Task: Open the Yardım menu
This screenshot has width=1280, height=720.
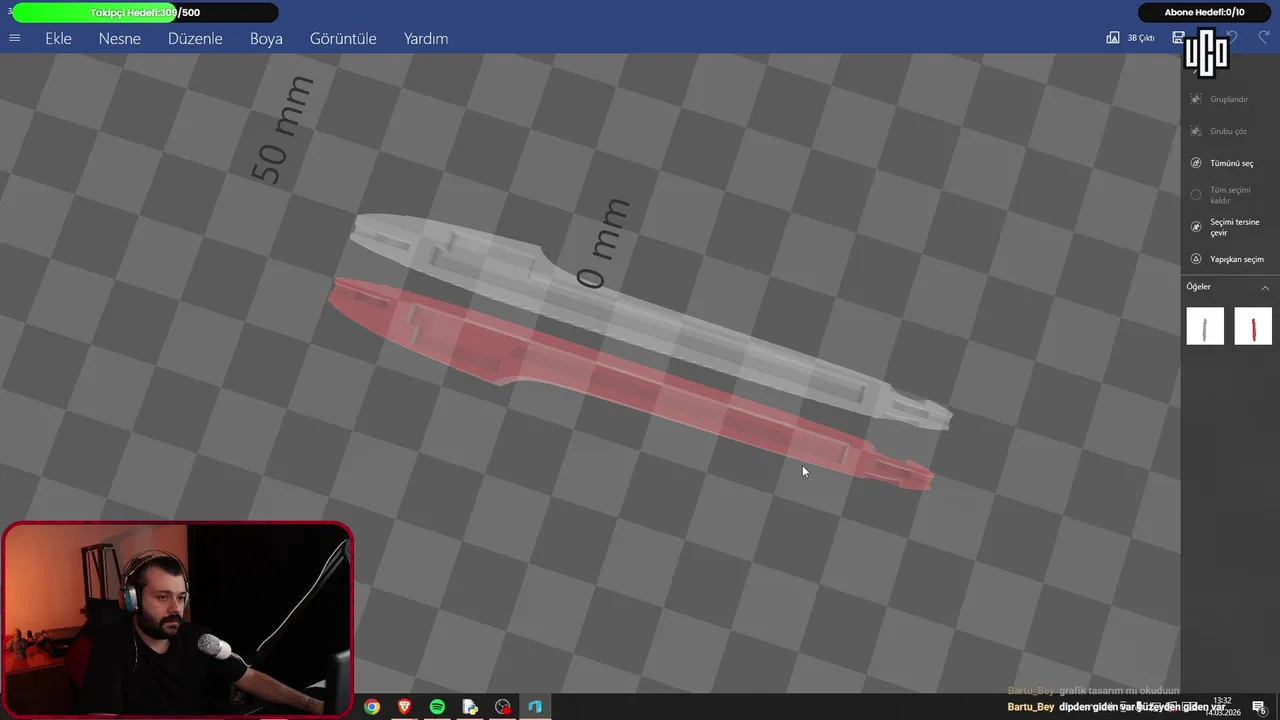Action: click(426, 39)
